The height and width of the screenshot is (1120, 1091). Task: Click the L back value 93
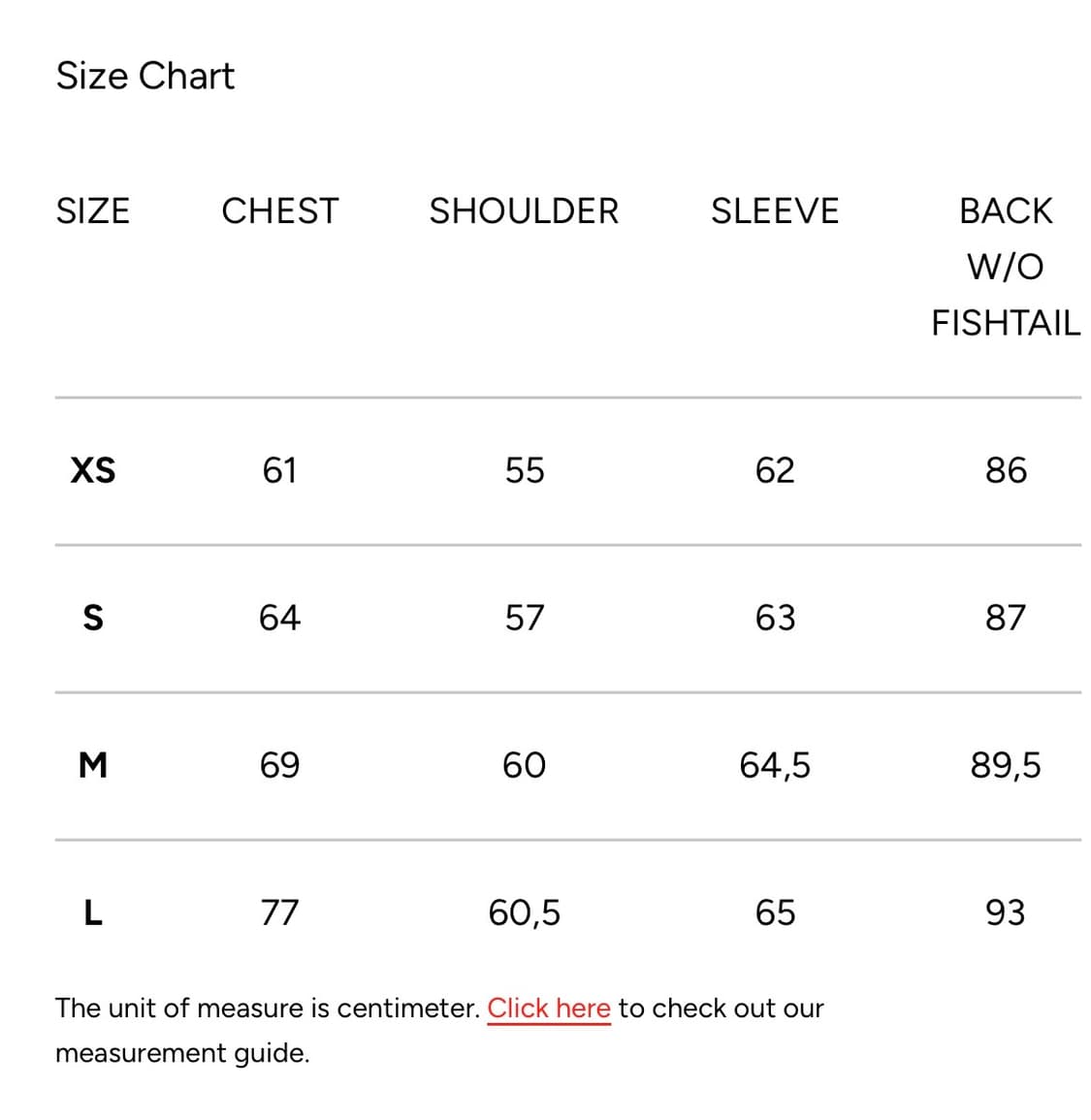coord(1005,912)
